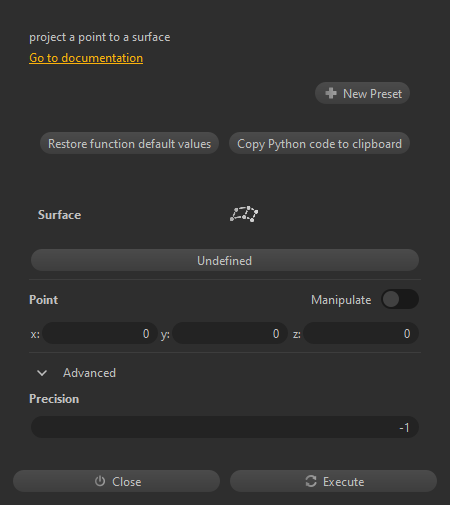Click the Precision value field
Viewport: 450px width, 505px height.
coord(225,427)
